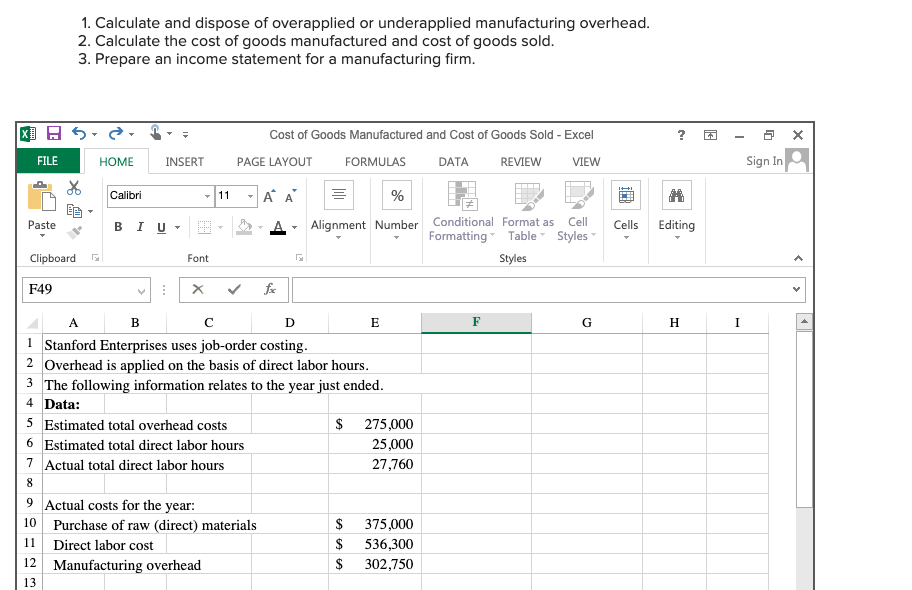The width and height of the screenshot is (912, 590).
Task: Open the font name dropdown
Action: [x=206, y=196]
